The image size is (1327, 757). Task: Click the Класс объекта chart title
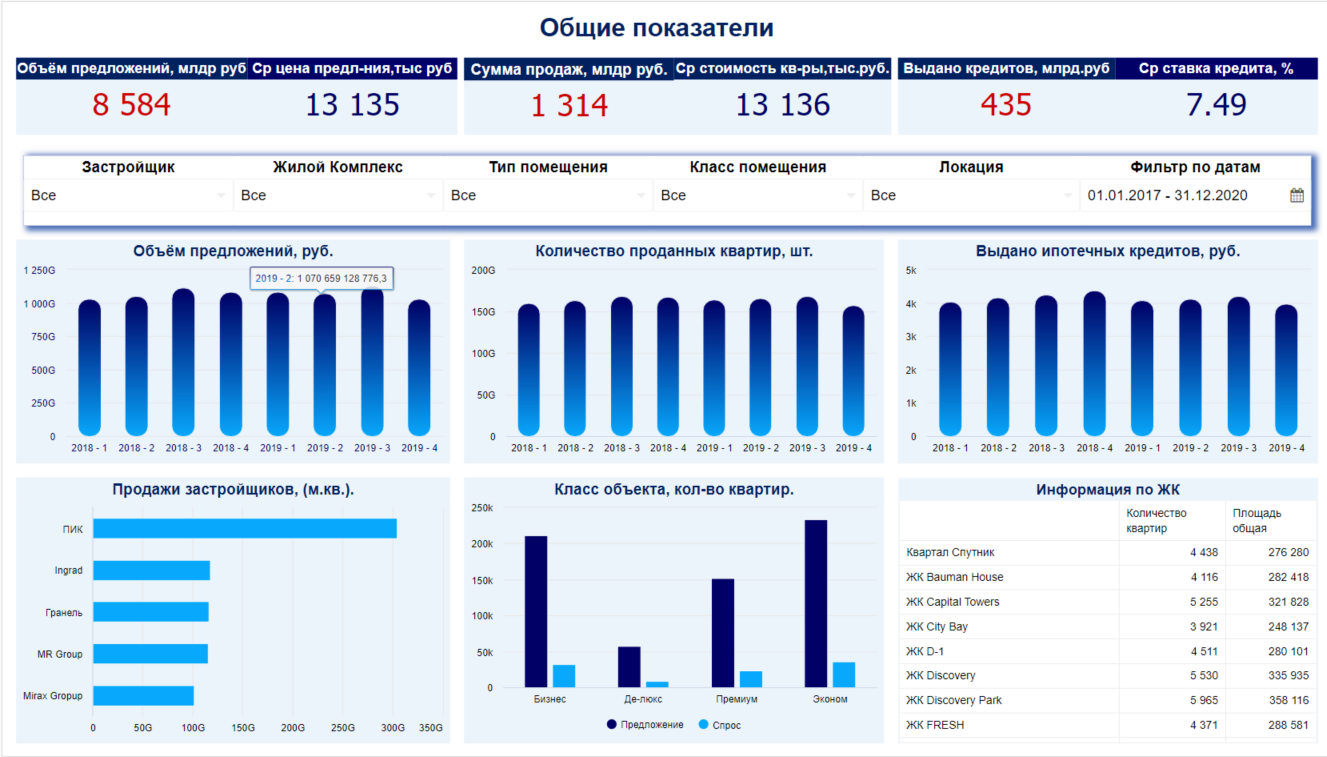(x=674, y=490)
